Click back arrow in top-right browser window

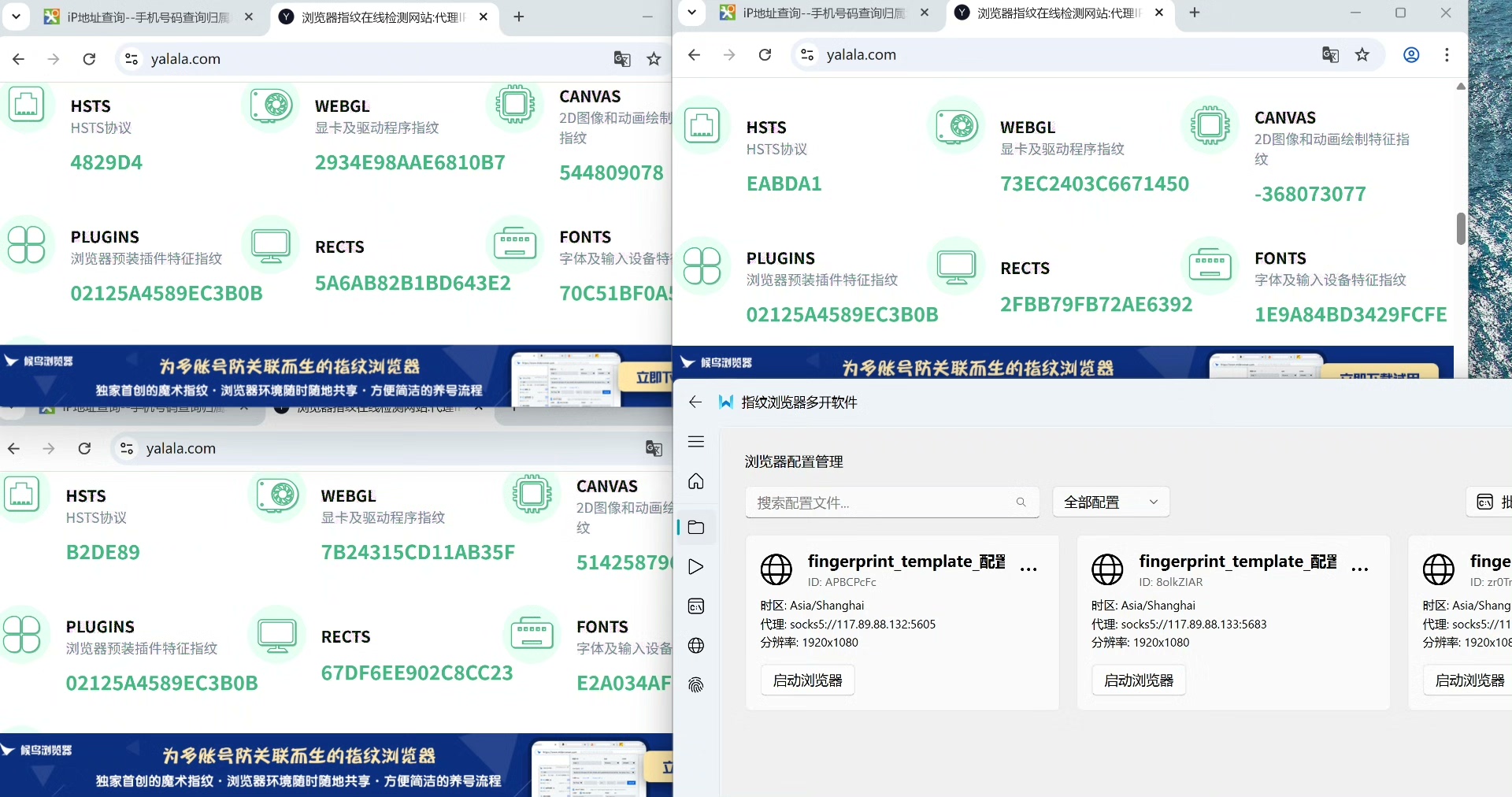(x=694, y=54)
